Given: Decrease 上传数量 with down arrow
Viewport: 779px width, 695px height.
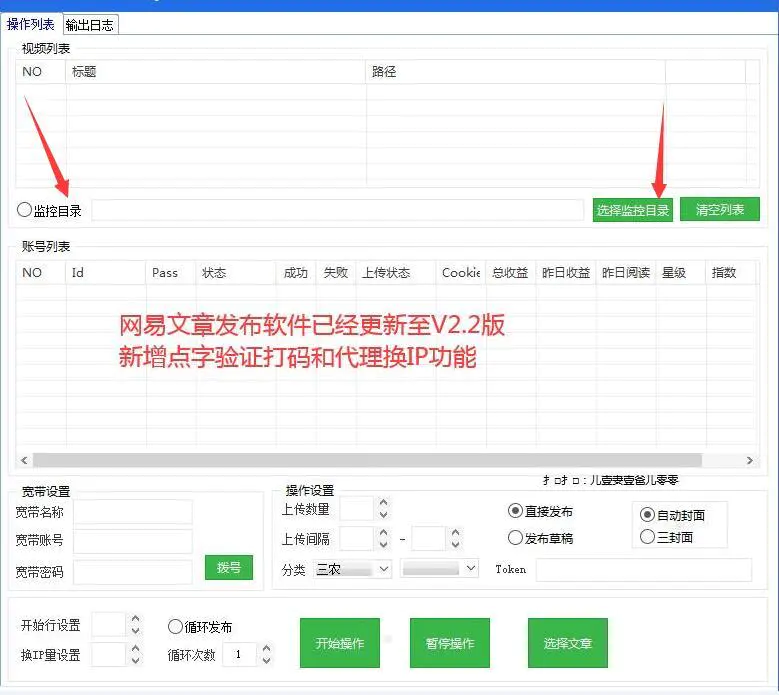Looking at the screenshot, I should click(x=384, y=515).
